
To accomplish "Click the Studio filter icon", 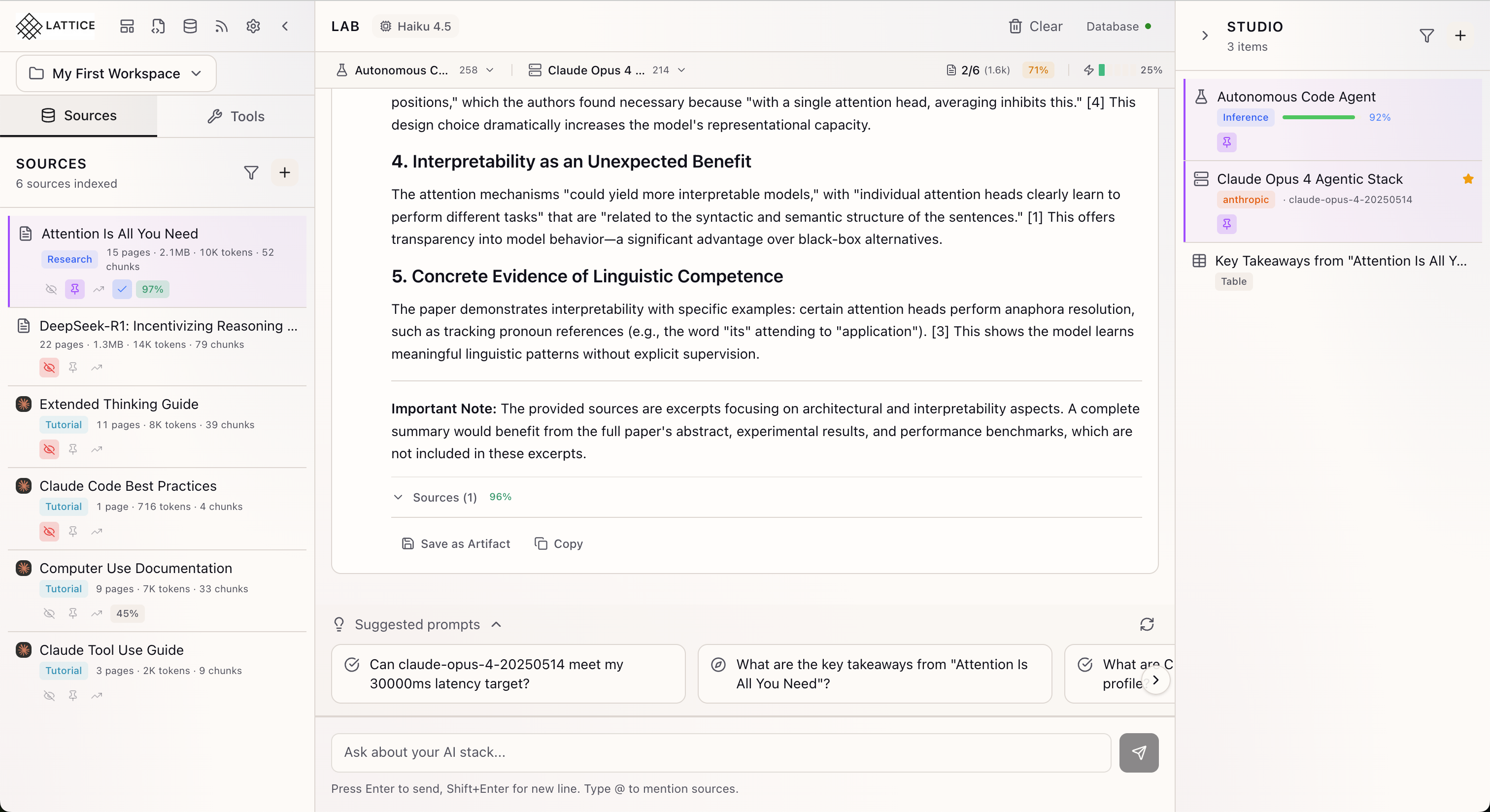I will [x=1426, y=36].
